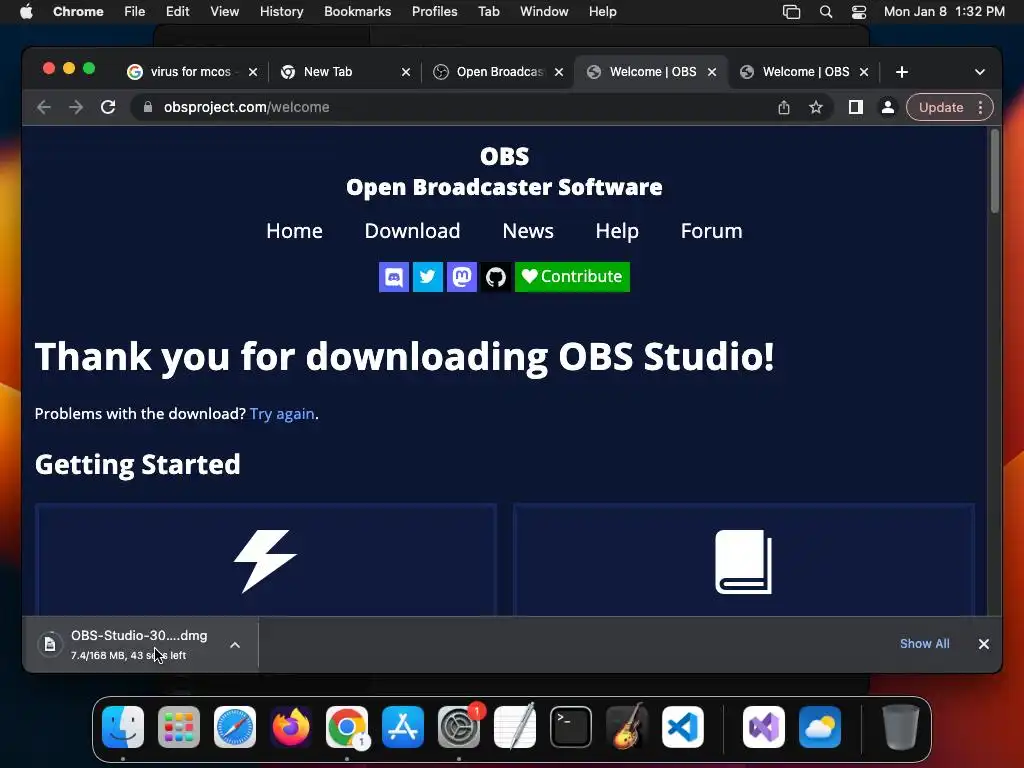The image size is (1024, 768).
Task: Open the Apple menu
Action: (x=26, y=12)
